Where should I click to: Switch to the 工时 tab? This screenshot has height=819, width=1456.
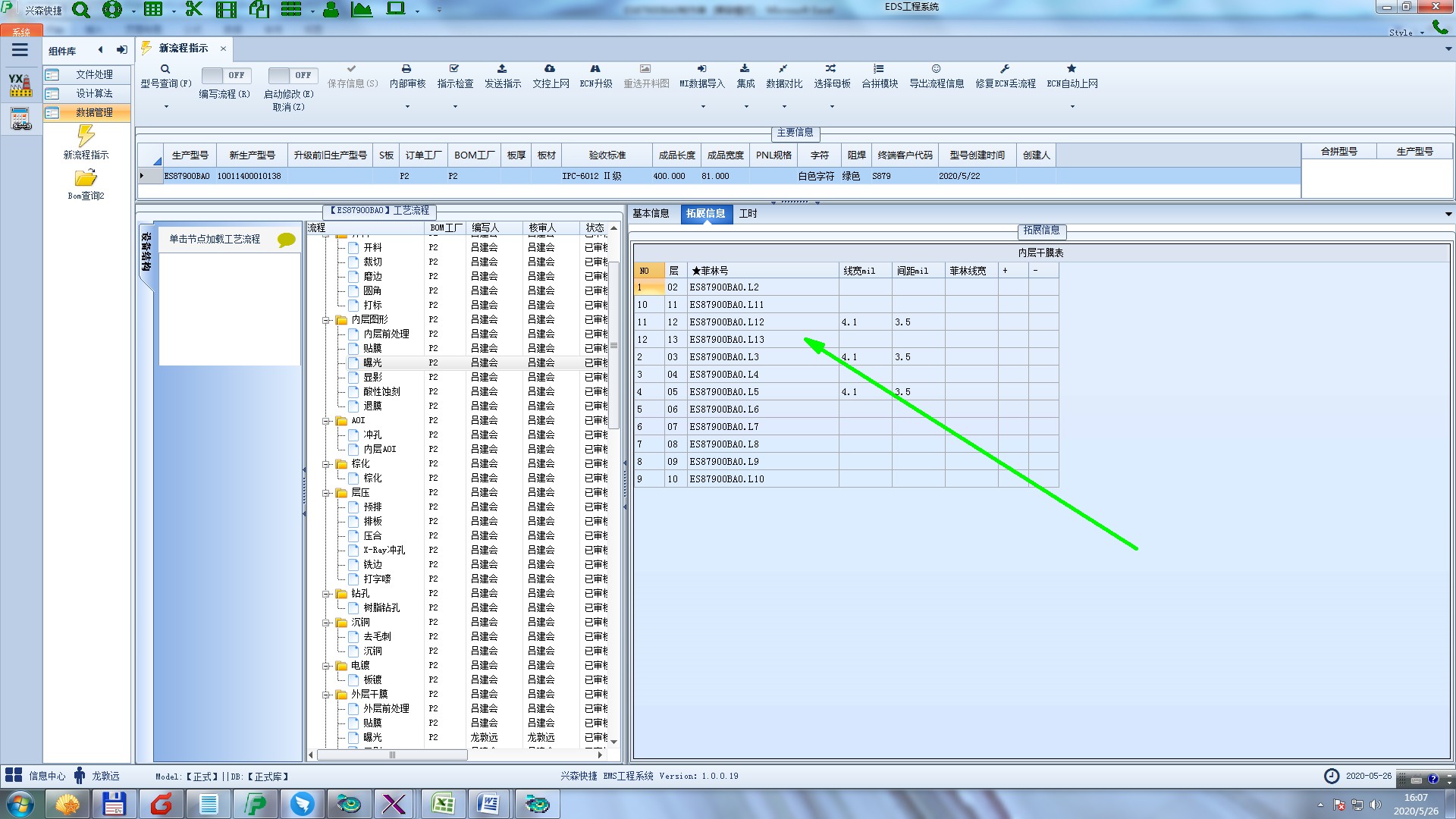[748, 214]
